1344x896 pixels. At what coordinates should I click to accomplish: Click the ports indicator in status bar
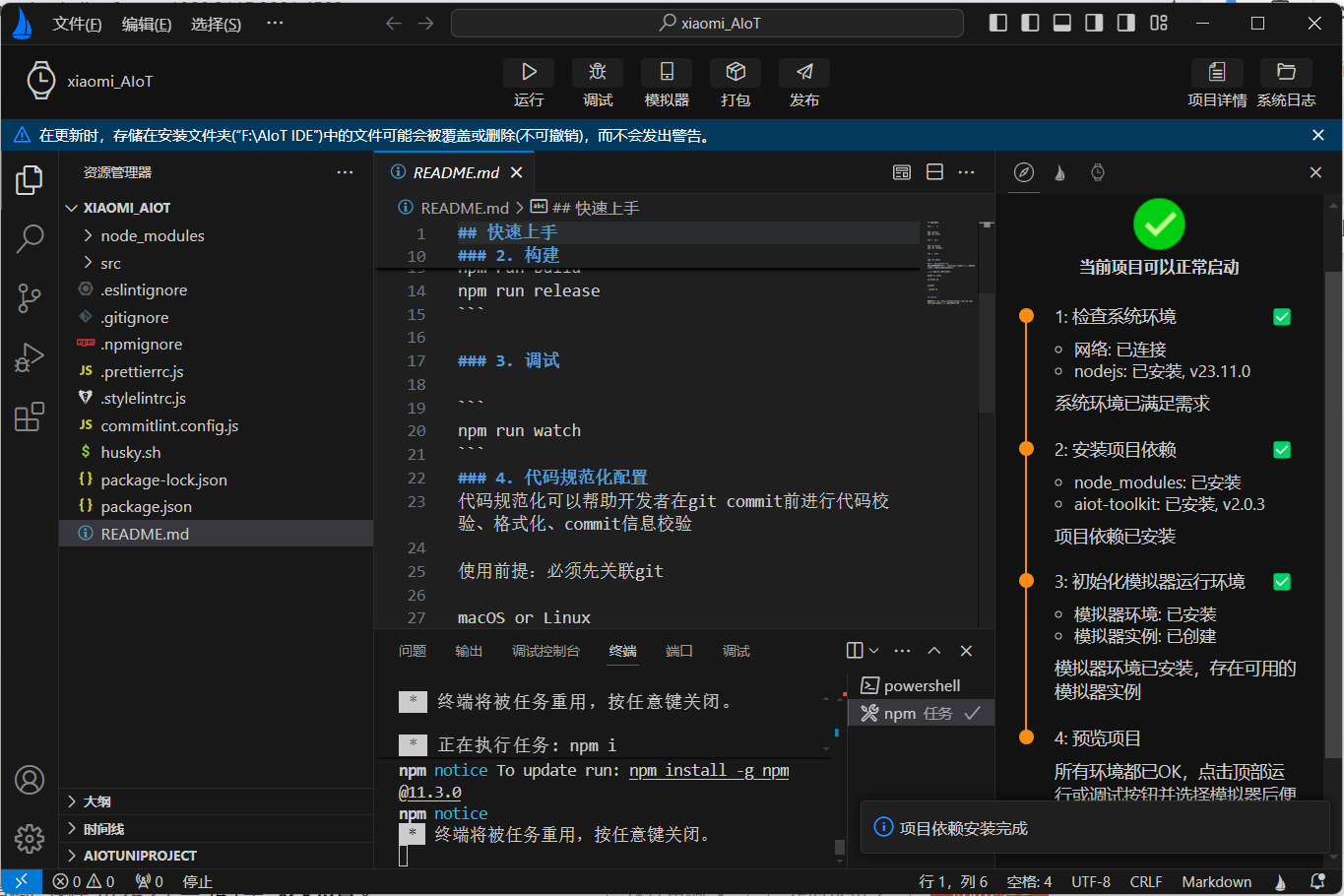(x=150, y=881)
